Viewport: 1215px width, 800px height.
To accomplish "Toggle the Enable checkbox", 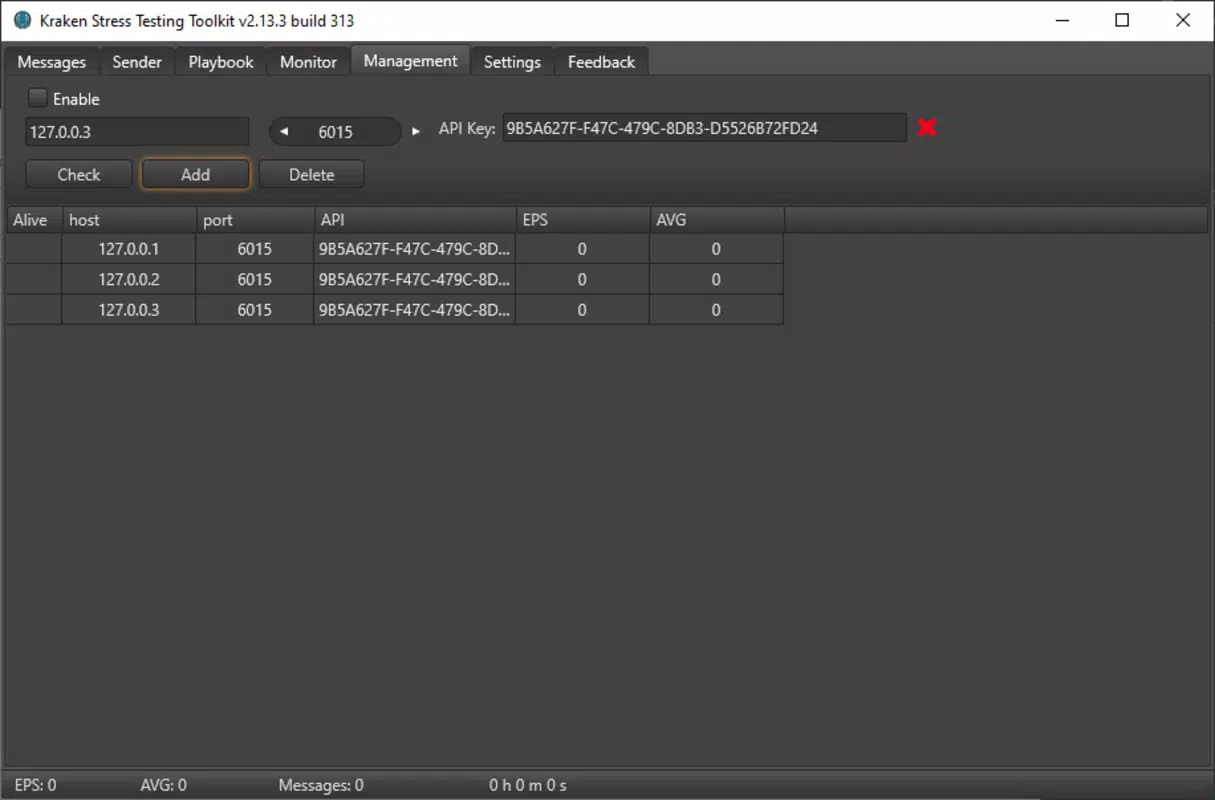I will (x=38, y=98).
